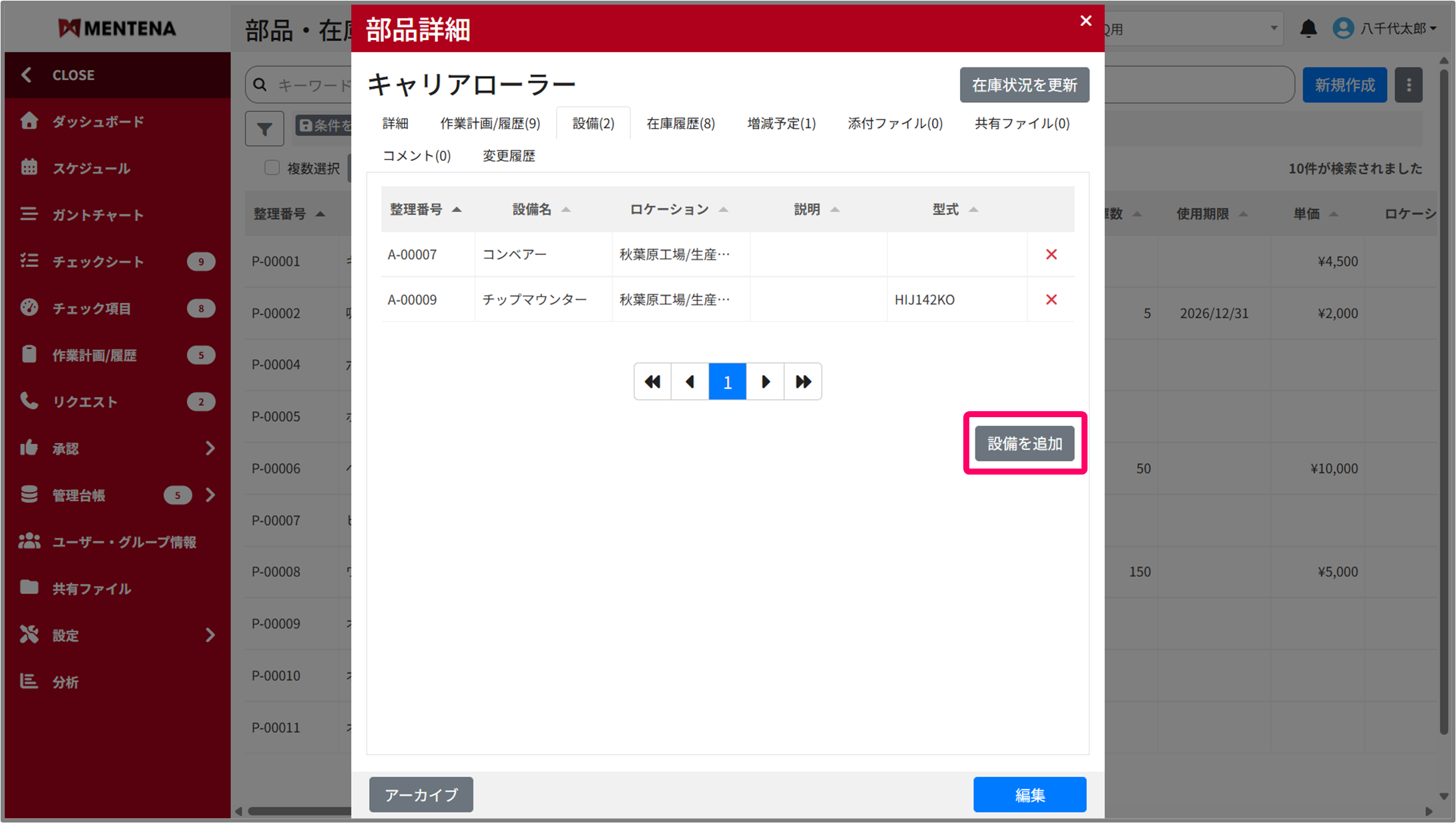The image size is (1456, 823).
Task: Open ガントチャート from the sidebar
Action: pos(98,215)
